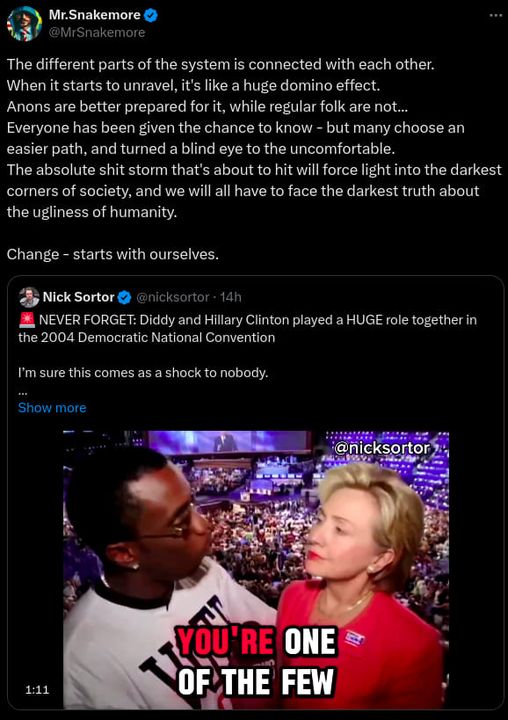Click the red siren emoji icon
The width and height of the screenshot is (508, 720).
click(x=27, y=319)
